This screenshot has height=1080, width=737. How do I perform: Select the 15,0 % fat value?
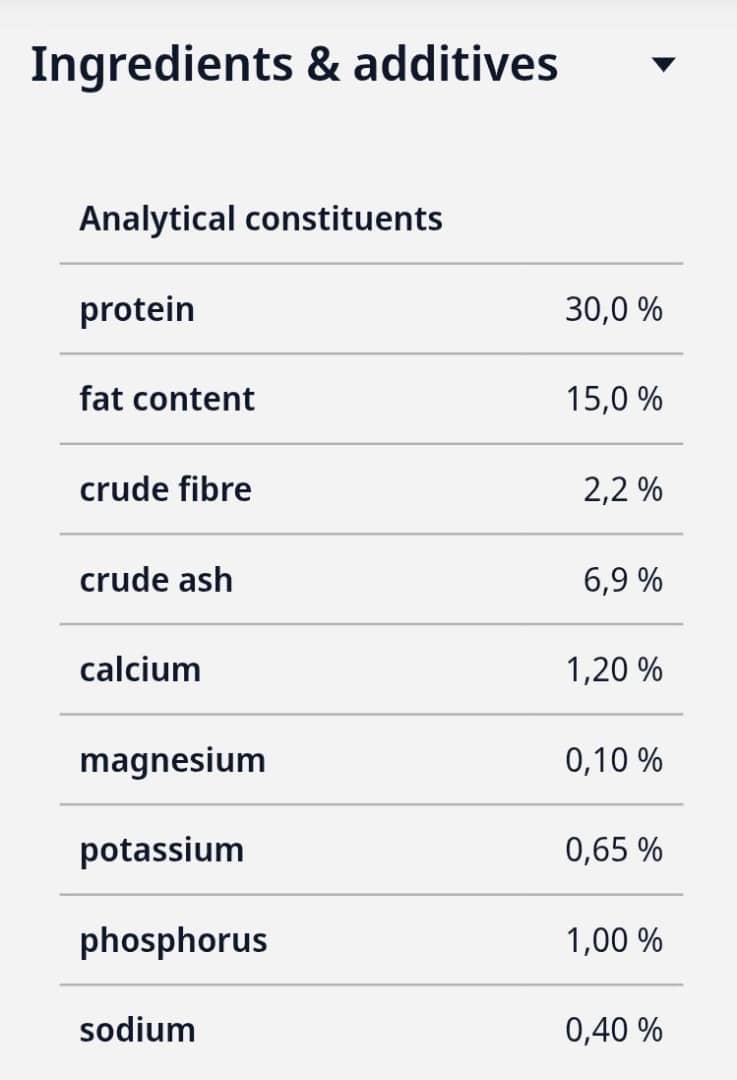point(613,399)
